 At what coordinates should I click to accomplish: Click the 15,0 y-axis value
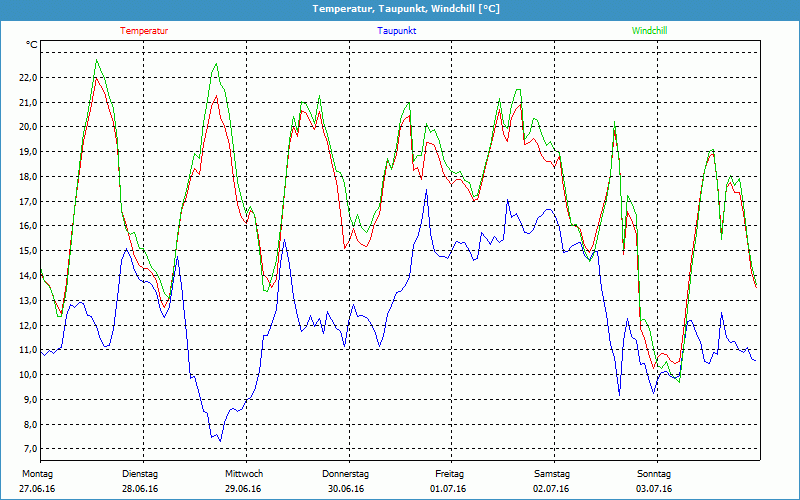click(x=28, y=251)
